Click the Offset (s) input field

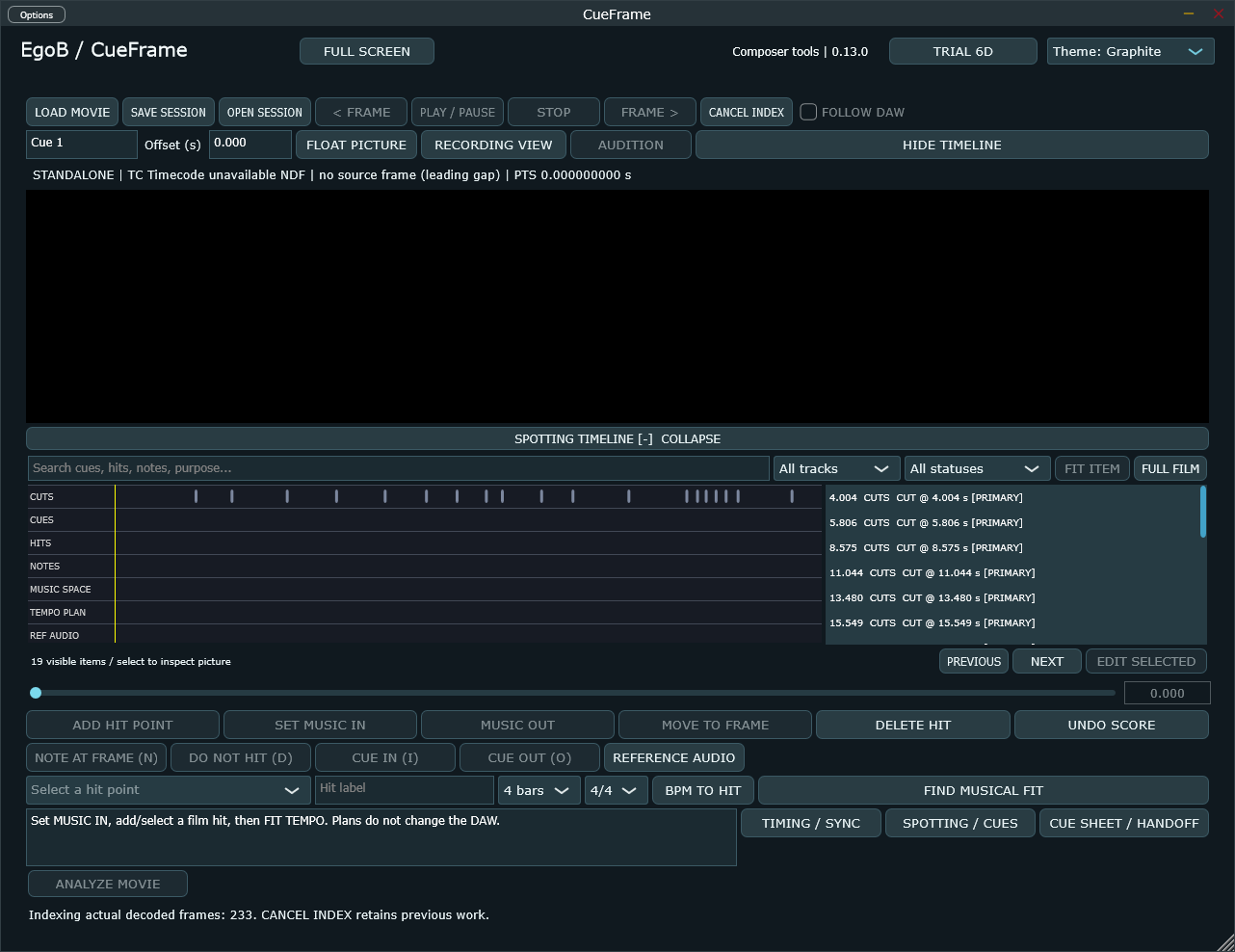[x=250, y=144]
